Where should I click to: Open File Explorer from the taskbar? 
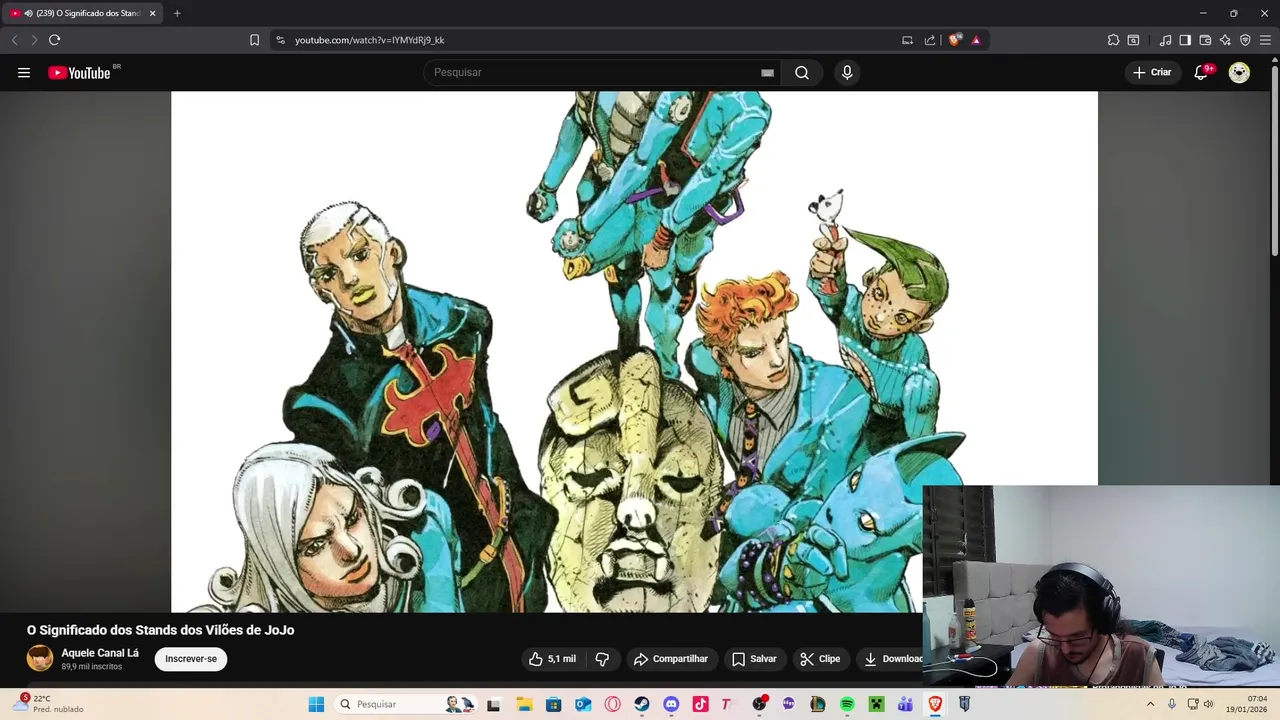click(x=524, y=704)
